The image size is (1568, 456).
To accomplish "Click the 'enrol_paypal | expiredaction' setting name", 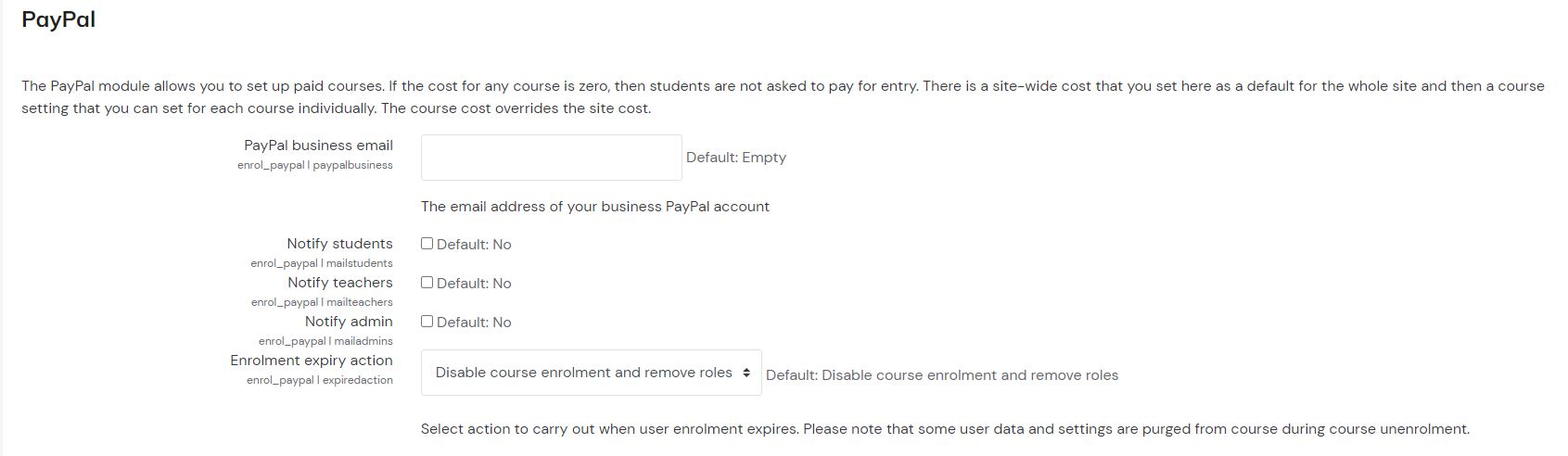I will [x=320, y=380].
